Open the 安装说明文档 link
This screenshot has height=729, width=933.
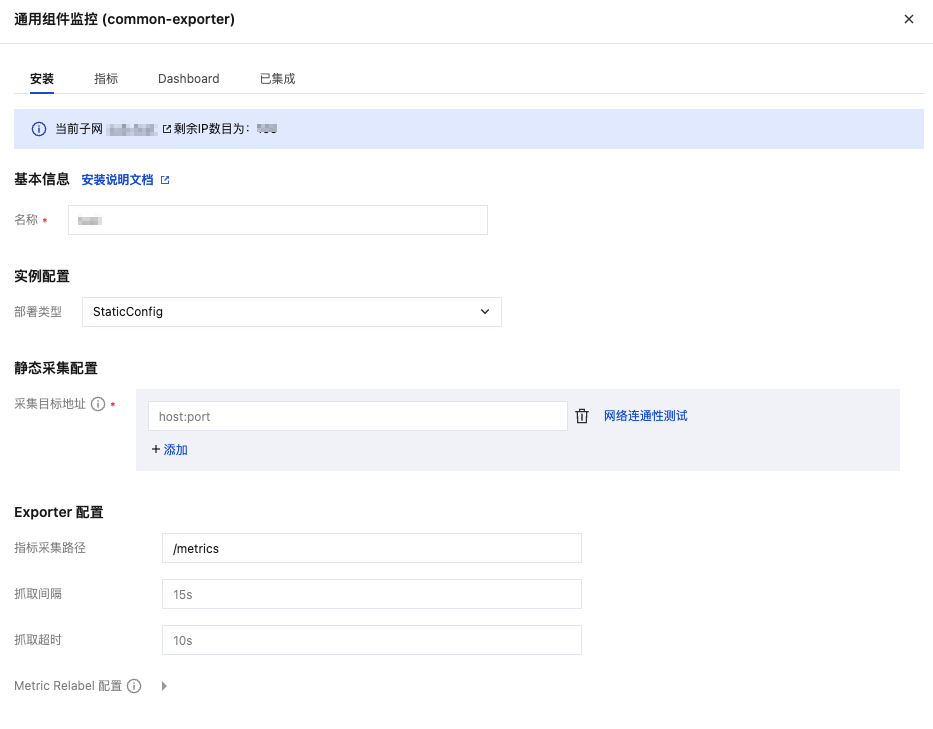pos(118,180)
